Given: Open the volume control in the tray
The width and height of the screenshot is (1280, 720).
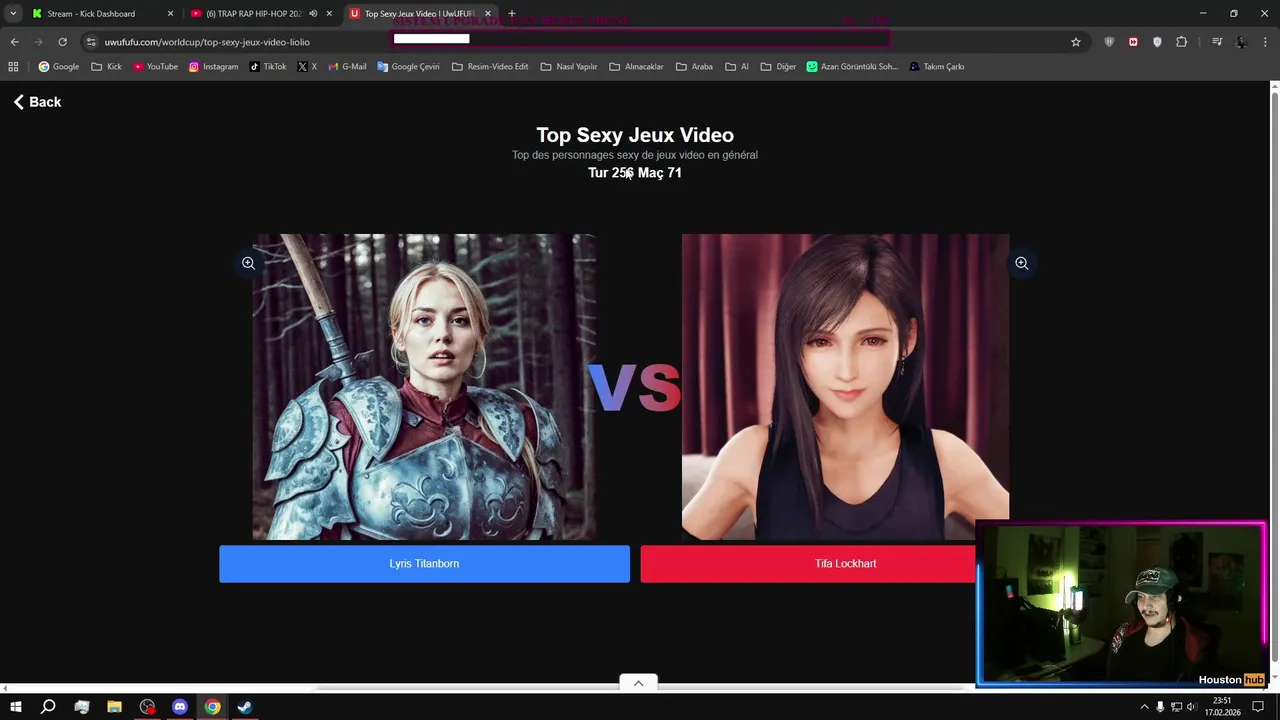Looking at the screenshot, I should [1190, 707].
